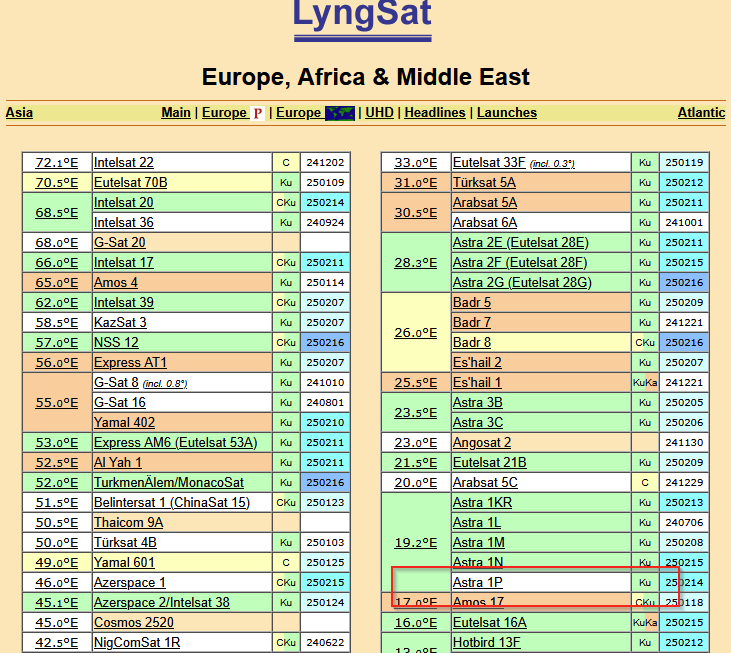Open the Türksat 5A satellite link
Screen dimensions: 731x653
484,183
